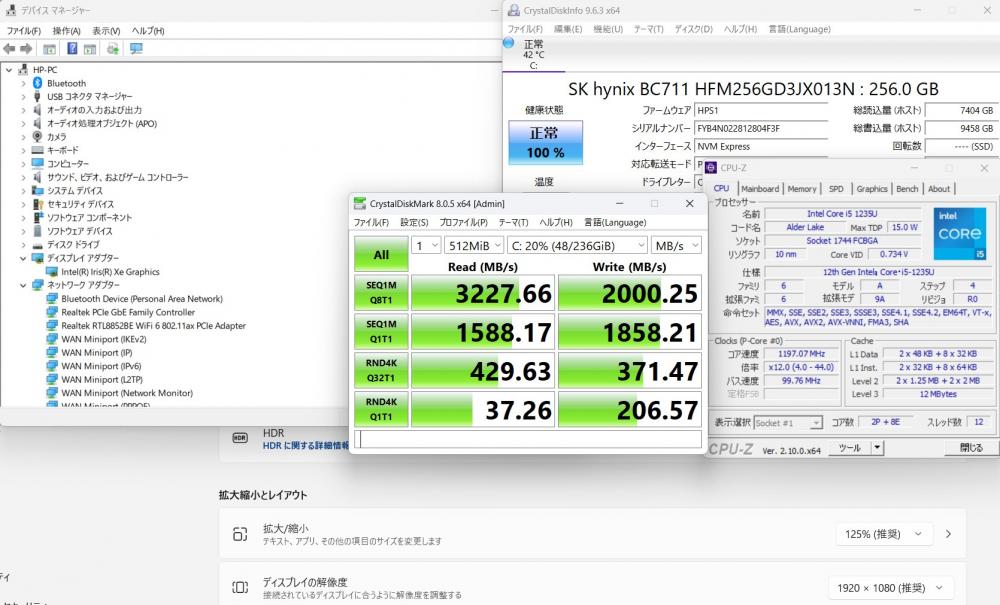
Task: Switch to the Graphics tab in CPU-Z
Action: point(871,189)
